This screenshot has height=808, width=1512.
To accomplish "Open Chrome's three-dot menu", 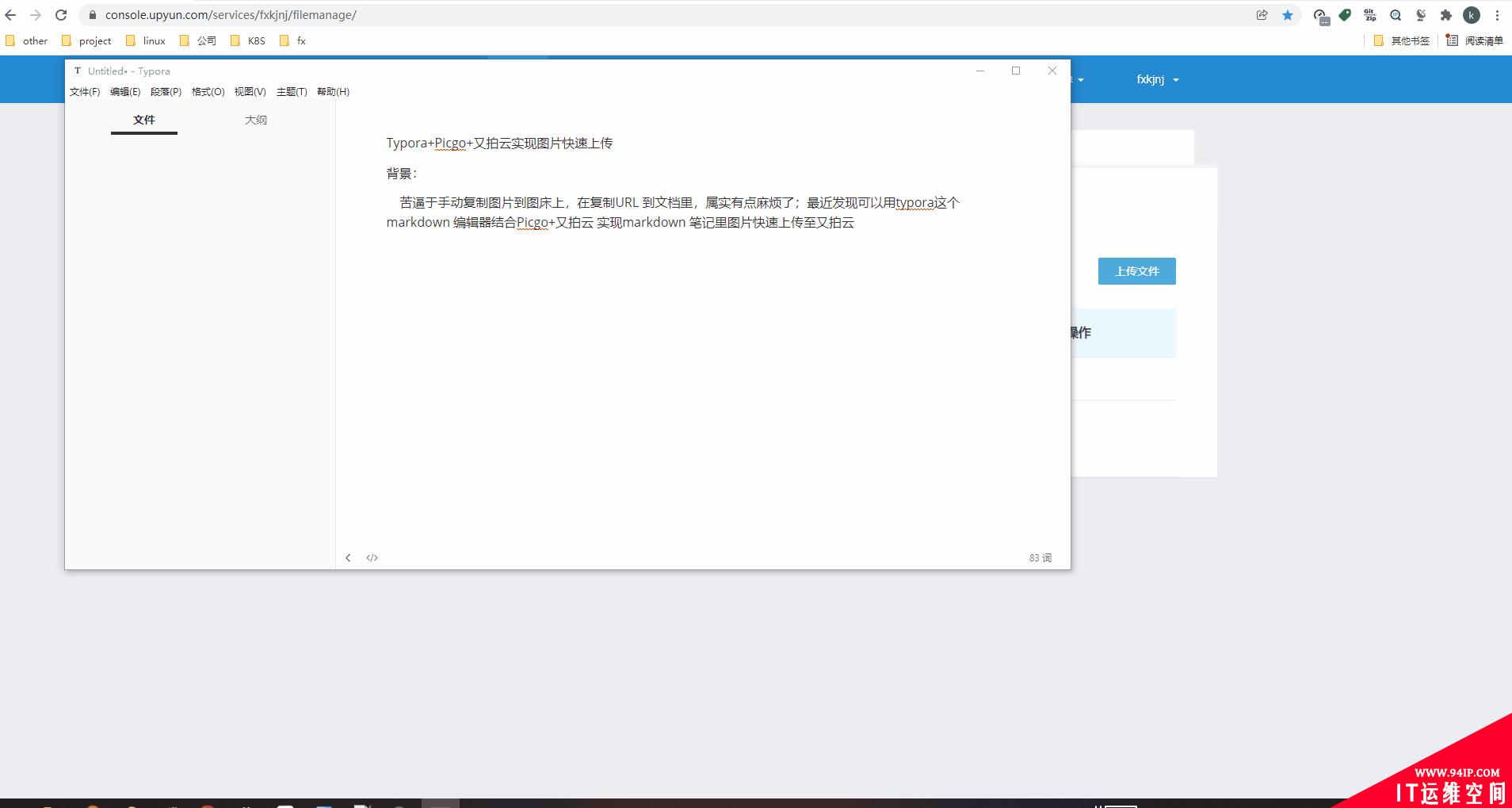I will (x=1497, y=15).
